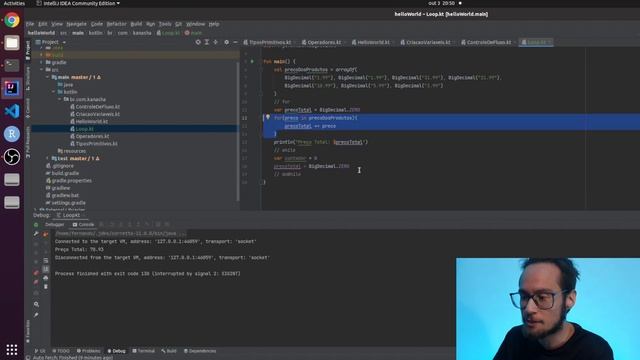Click the yellow lightbulb intention icon
This screenshot has height=360, width=640.
click(268, 117)
